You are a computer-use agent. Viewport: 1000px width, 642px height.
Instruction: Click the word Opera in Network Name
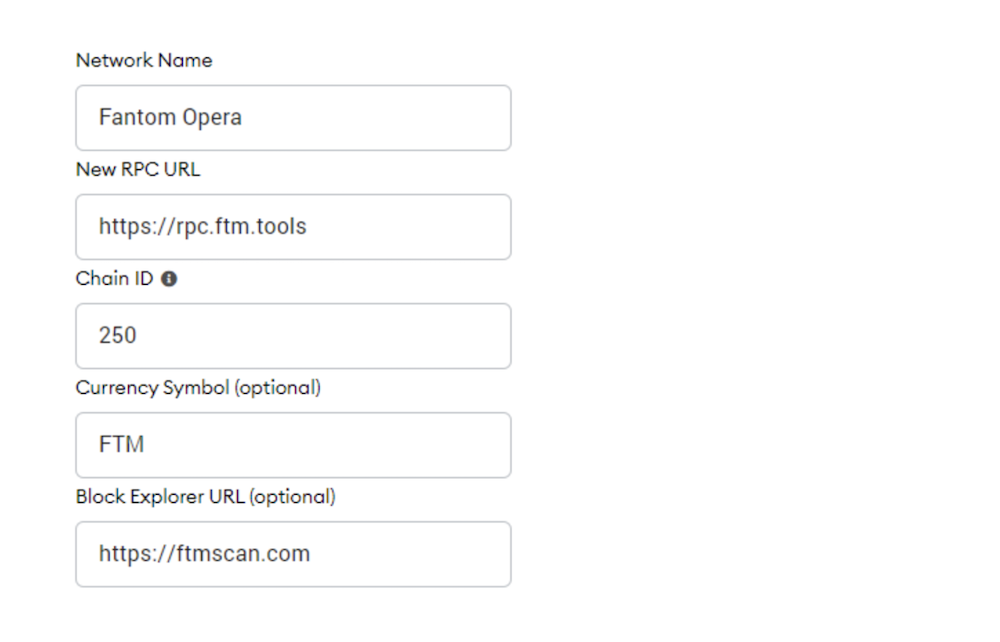(x=212, y=119)
